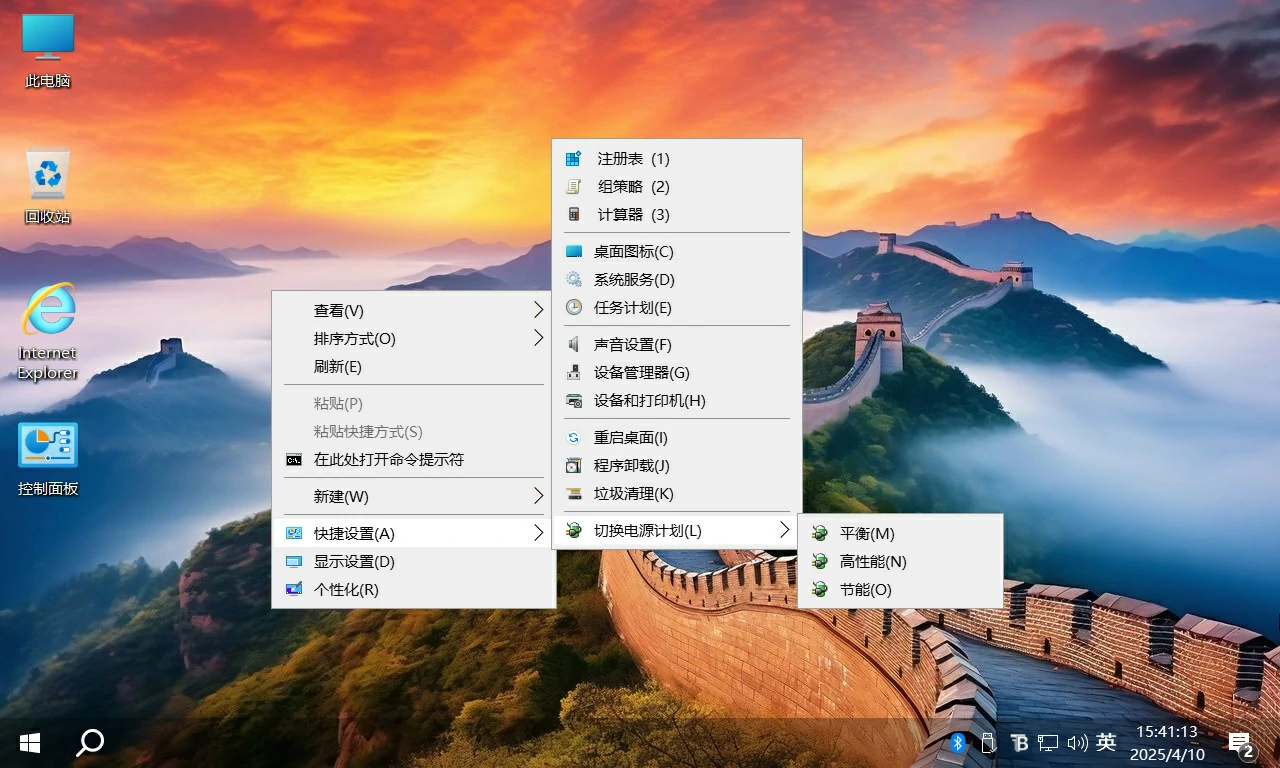Toggle the 英 input language indicator
The width and height of the screenshot is (1280, 768).
pos(1106,742)
